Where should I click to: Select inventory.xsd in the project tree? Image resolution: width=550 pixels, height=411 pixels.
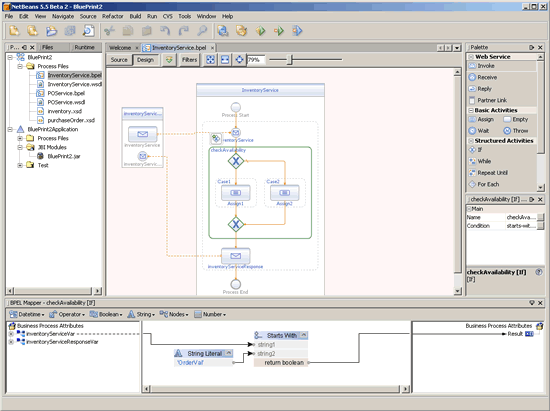(x=65, y=111)
